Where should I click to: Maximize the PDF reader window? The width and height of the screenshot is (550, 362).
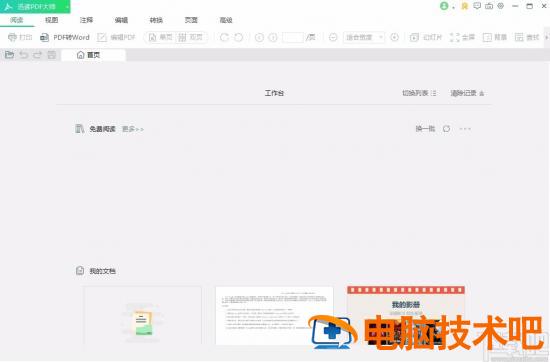click(530, 6)
